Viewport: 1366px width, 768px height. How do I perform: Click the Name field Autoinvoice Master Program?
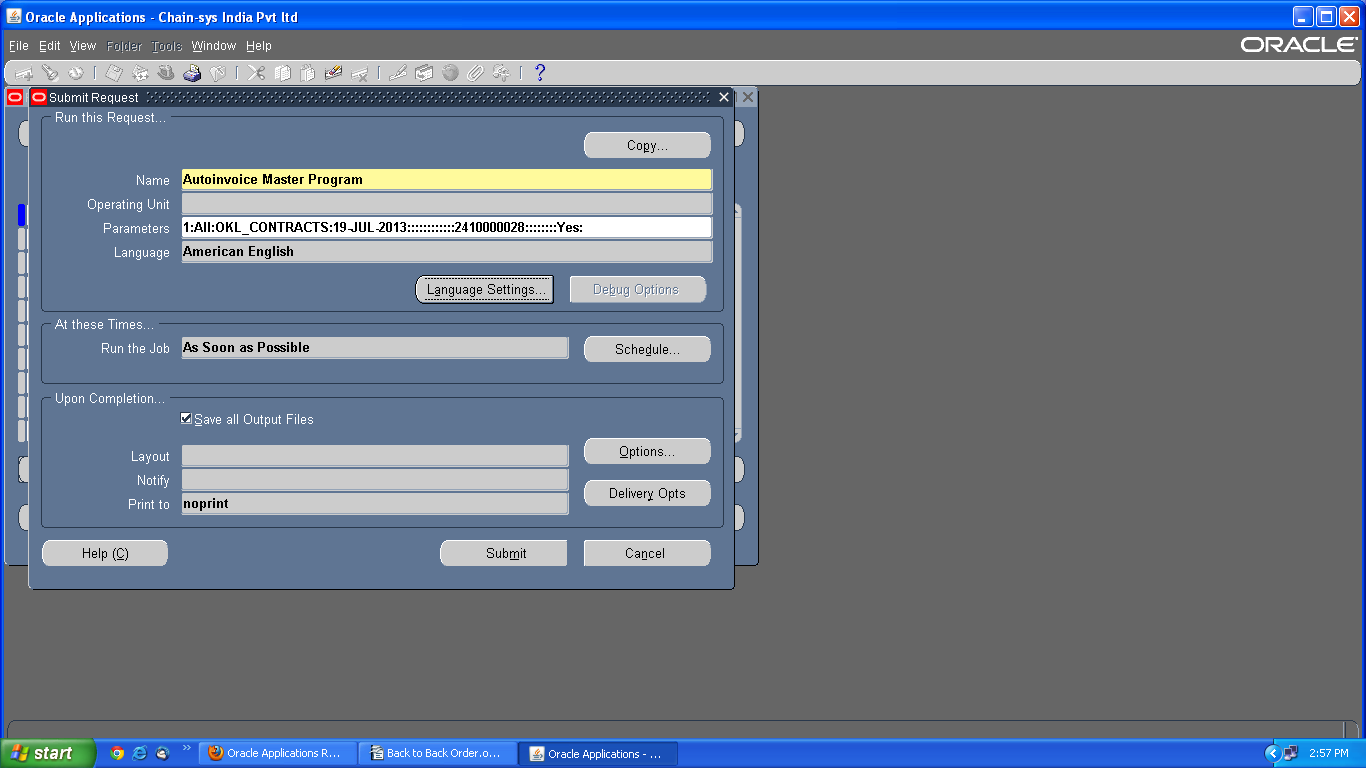point(446,180)
